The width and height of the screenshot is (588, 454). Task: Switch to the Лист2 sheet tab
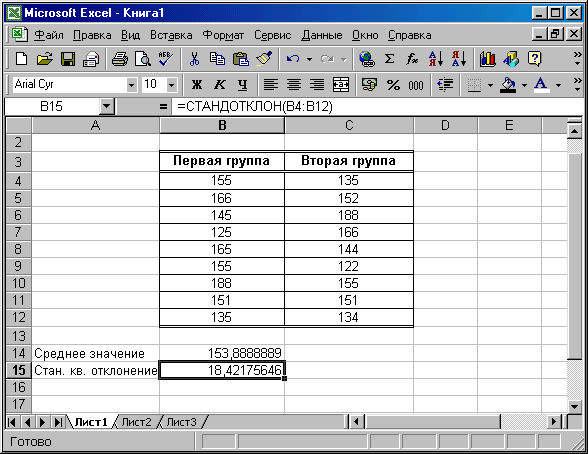[x=136, y=422]
